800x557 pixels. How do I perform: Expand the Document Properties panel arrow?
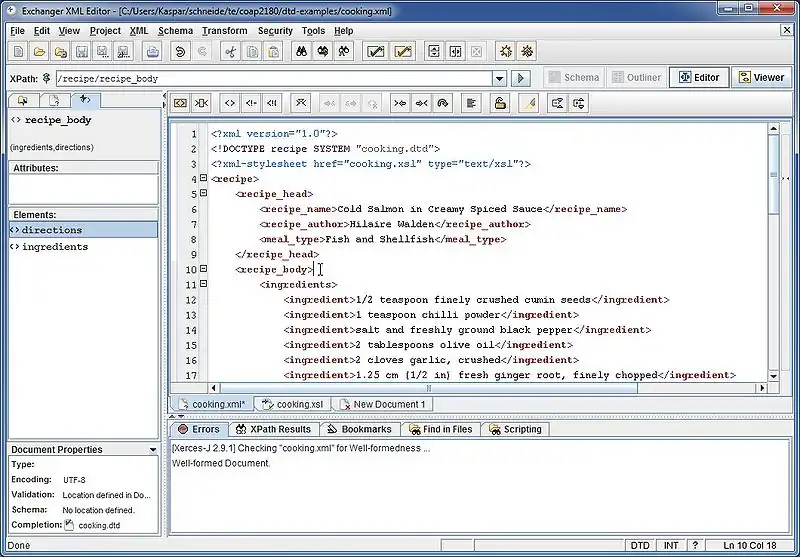(x=152, y=450)
